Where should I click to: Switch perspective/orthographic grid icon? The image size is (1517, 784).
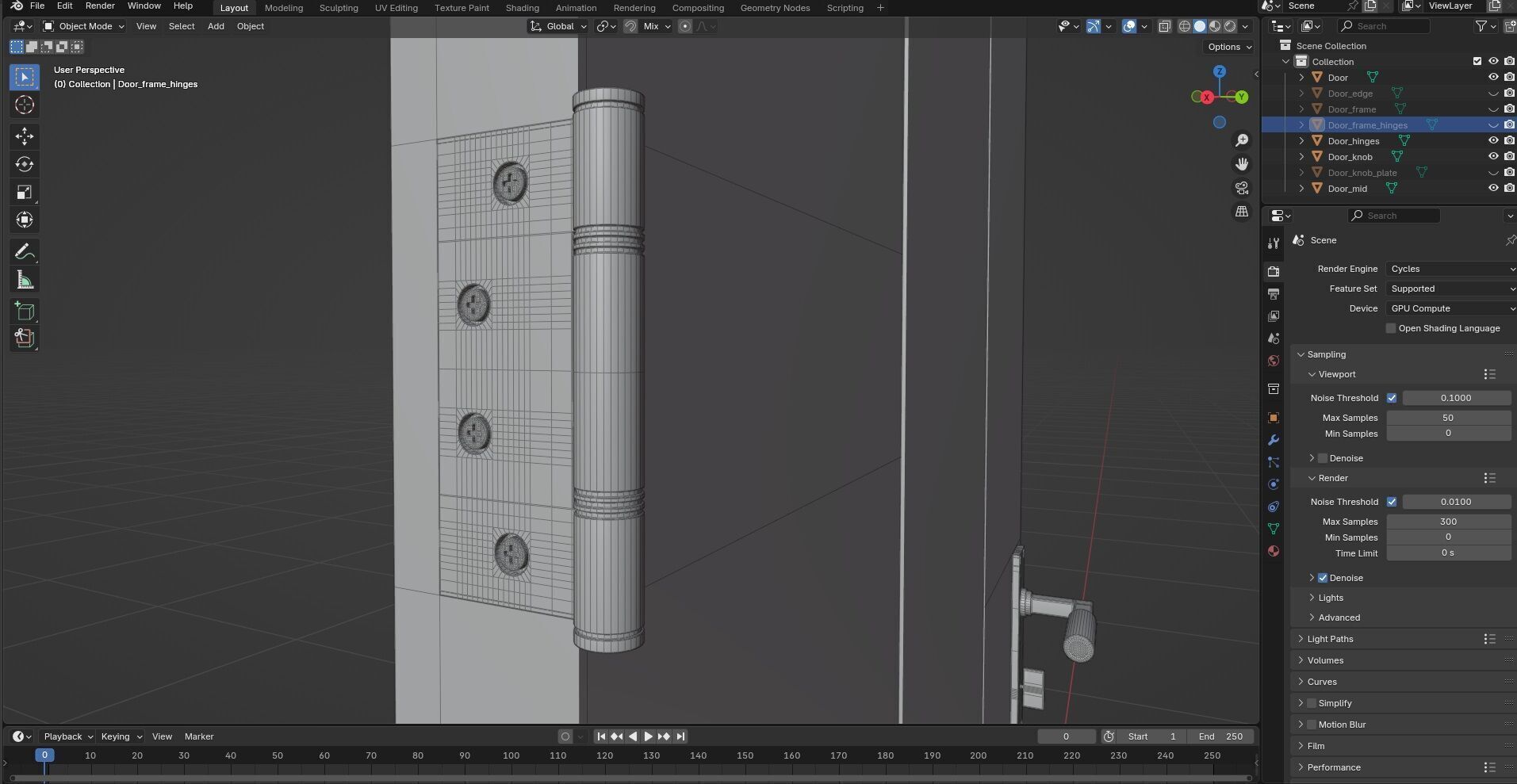(1242, 212)
